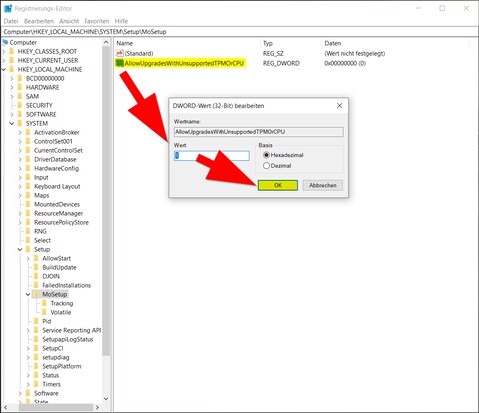Click the MountedDevices folder icon

pyautogui.click(x=28, y=204)
